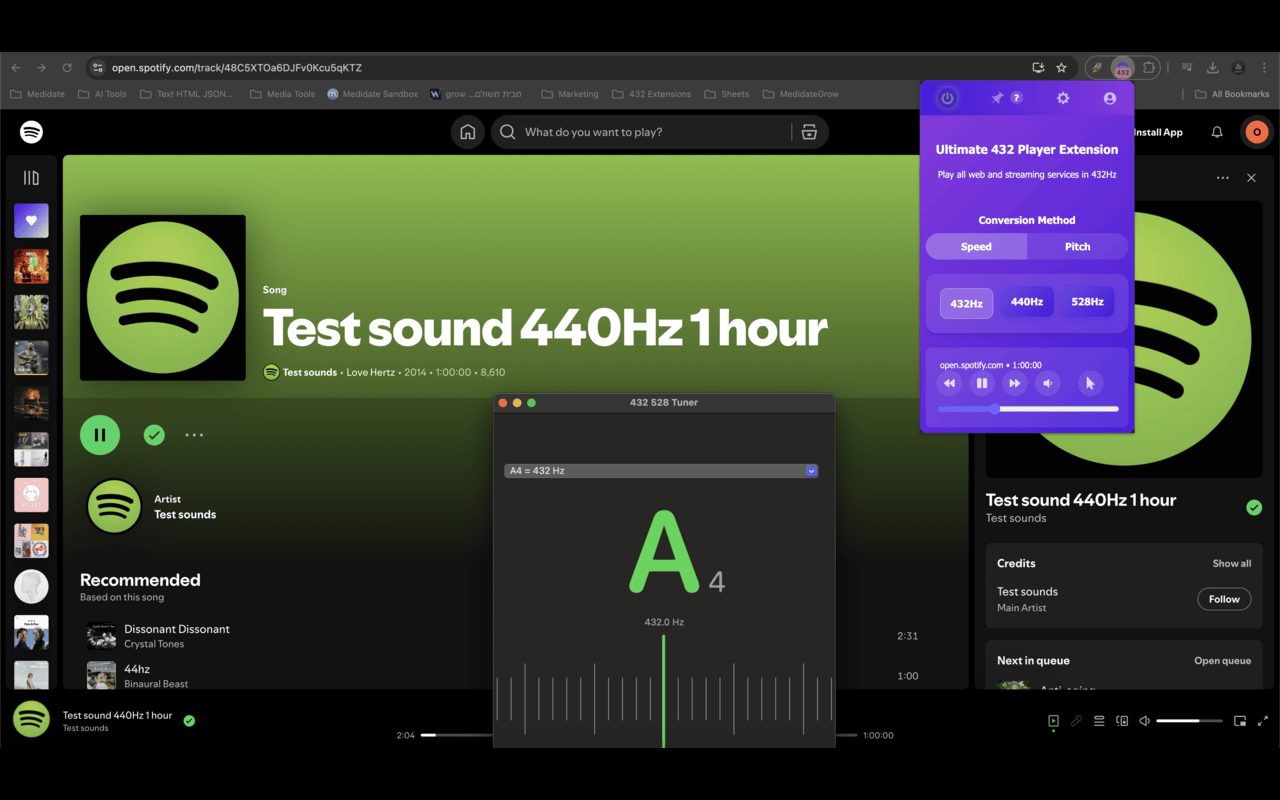Click the extension account icon
Image resolution: width=1280 pixels, height=800 pixels.
point(1108,98)
